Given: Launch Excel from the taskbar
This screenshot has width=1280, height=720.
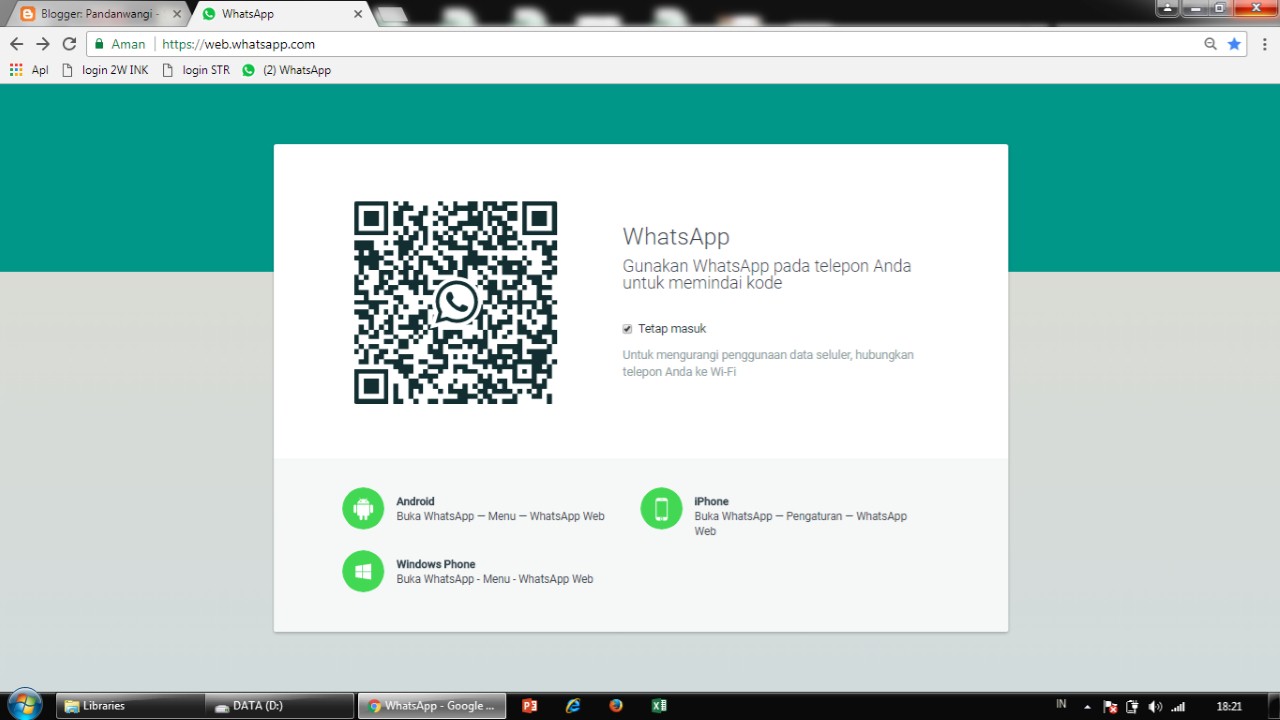Looking at the screenshot, I should tap(659, 706).
